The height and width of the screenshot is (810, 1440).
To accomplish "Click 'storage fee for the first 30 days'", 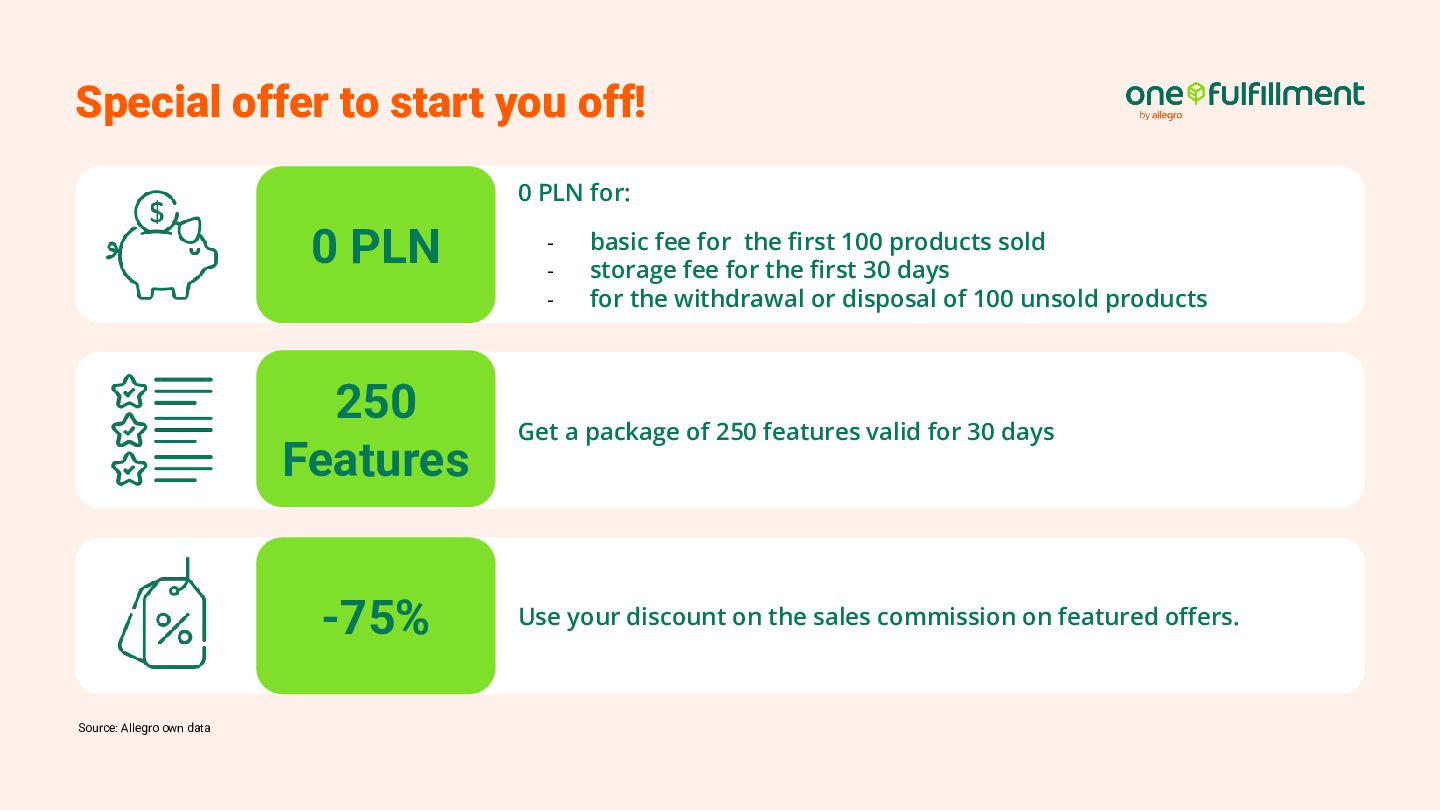I will [x=769, y=270].
